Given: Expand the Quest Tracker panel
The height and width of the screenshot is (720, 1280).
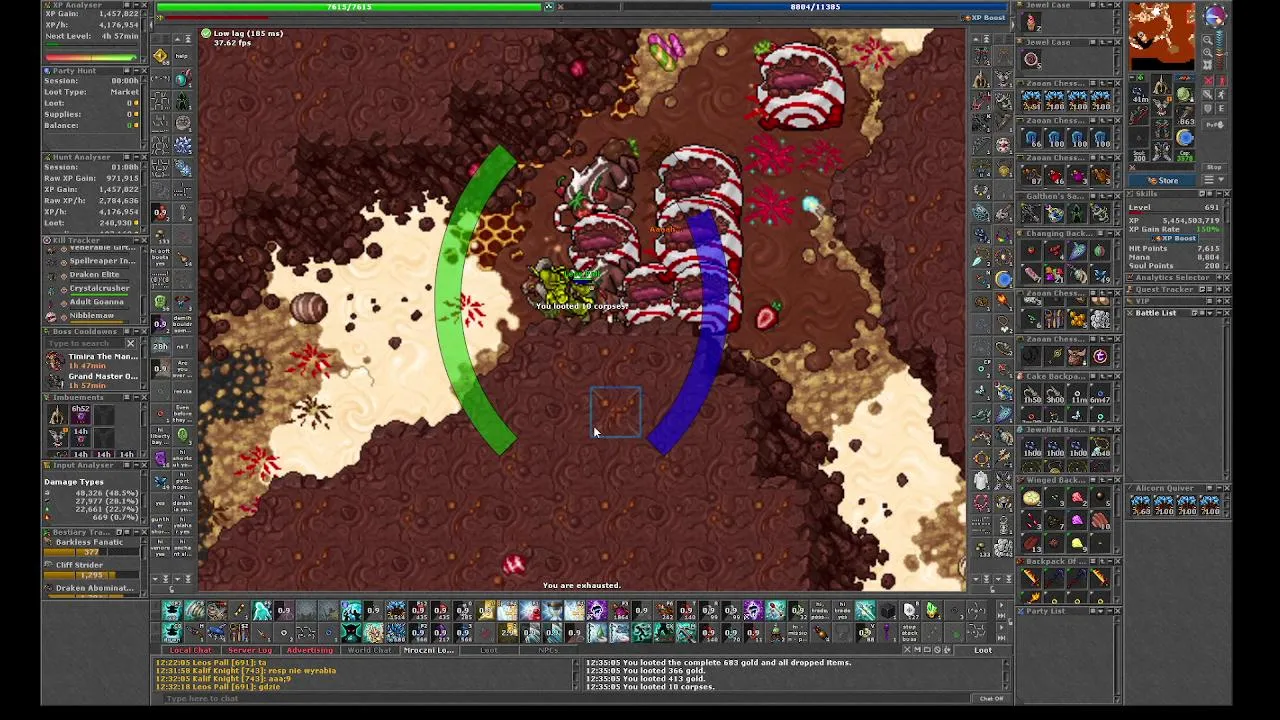Looking at the screenshot, I should click(x=1220, y=289).
